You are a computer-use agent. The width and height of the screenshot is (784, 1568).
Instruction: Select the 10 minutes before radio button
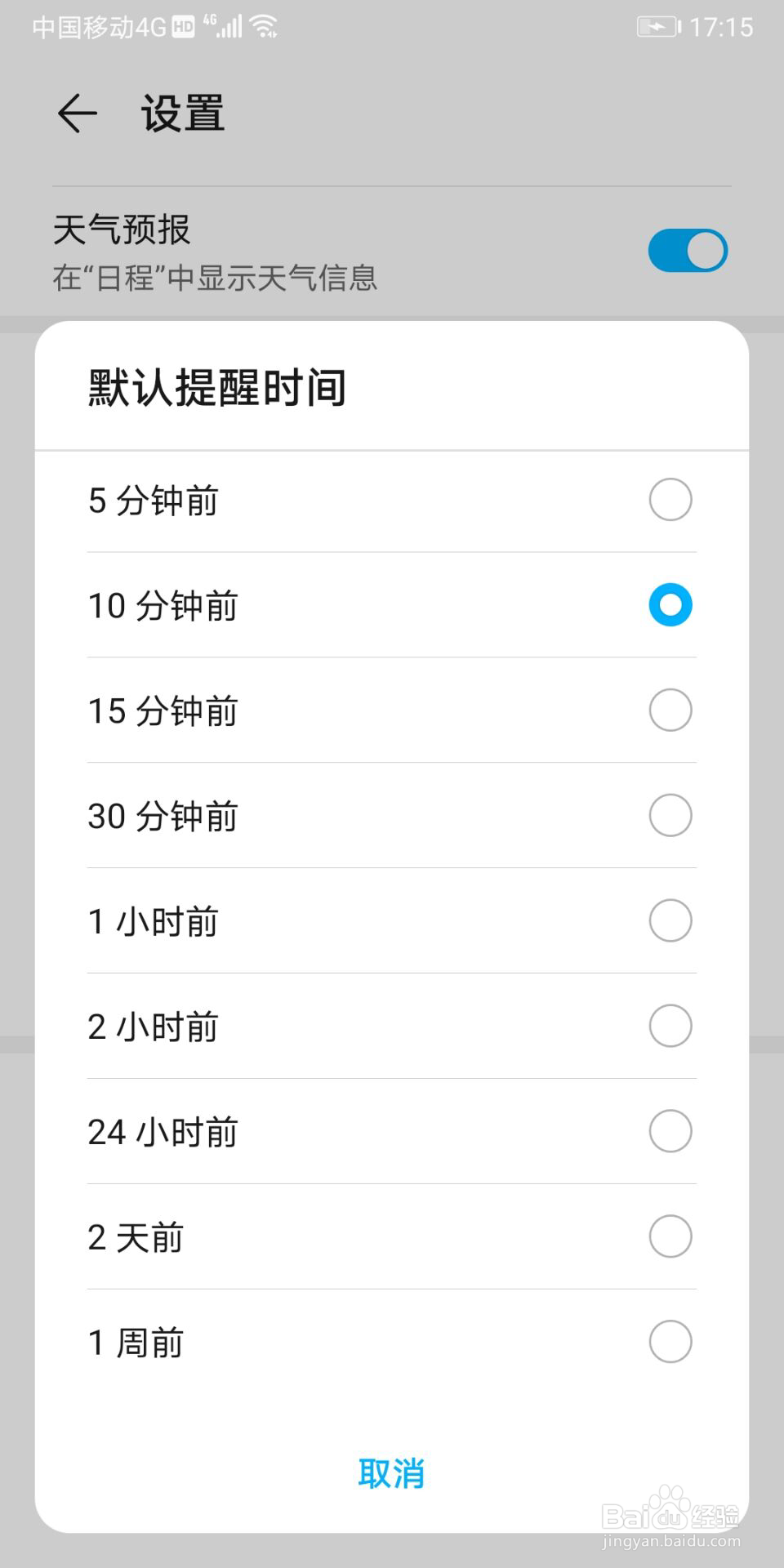(670, 605)
